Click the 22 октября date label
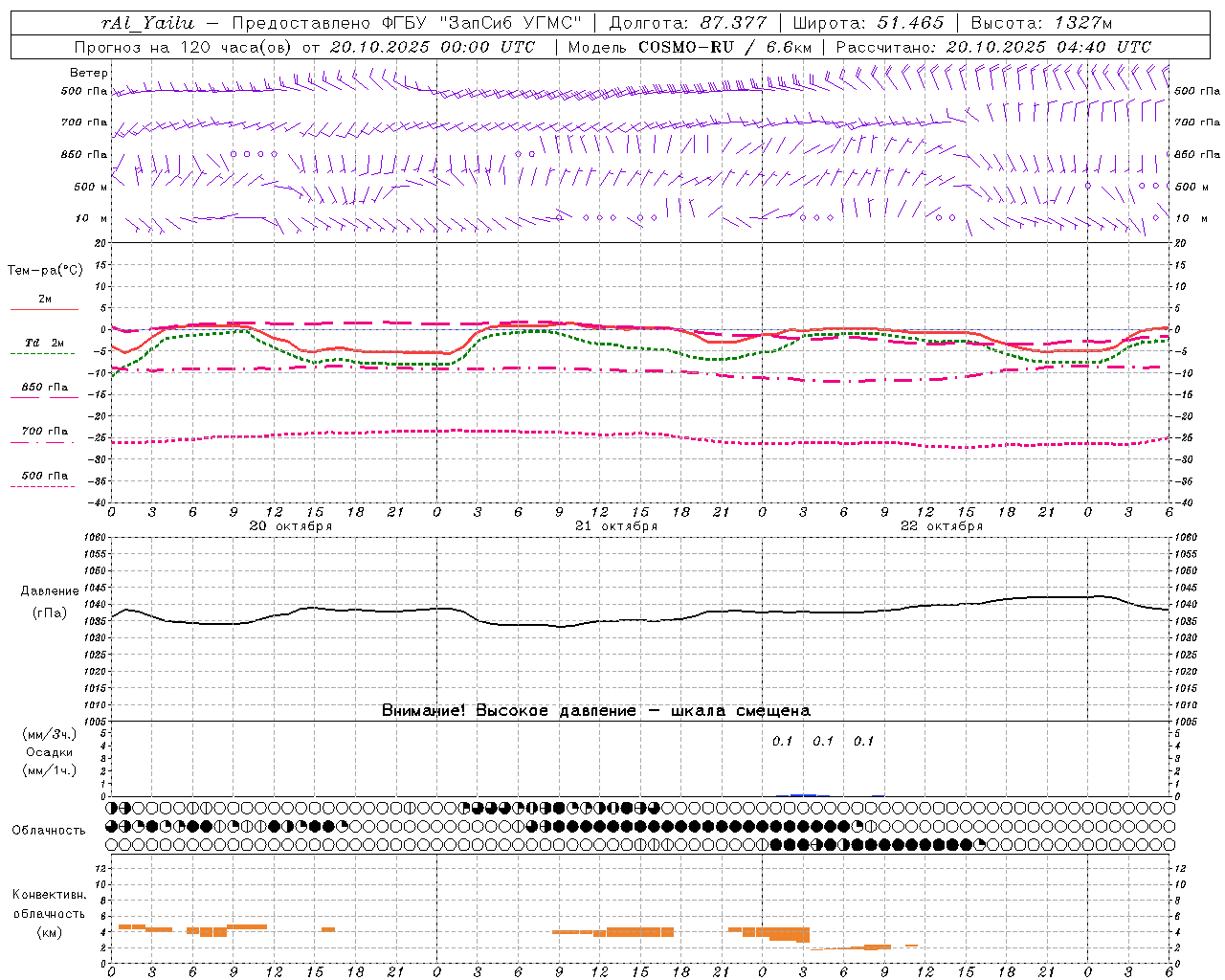Viewport: 1225px width, 980px height. pos(942,526)
